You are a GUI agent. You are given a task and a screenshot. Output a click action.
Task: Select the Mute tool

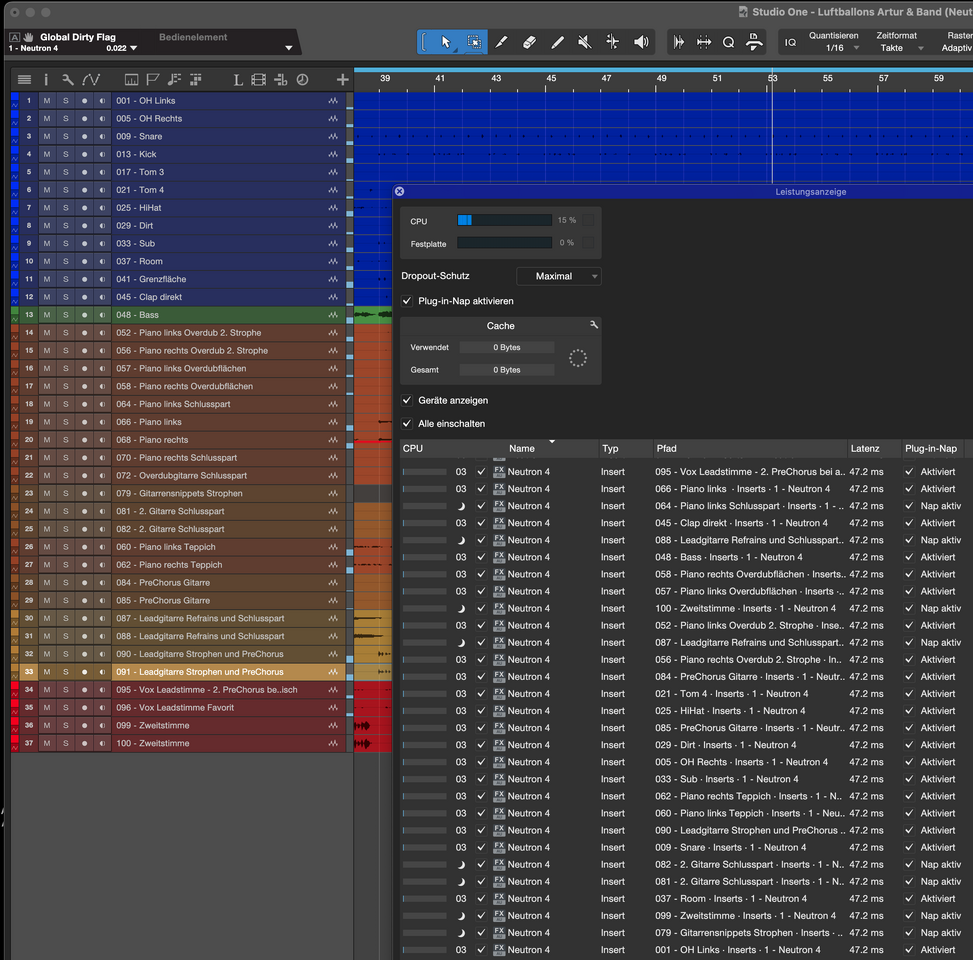coord(585,42)
